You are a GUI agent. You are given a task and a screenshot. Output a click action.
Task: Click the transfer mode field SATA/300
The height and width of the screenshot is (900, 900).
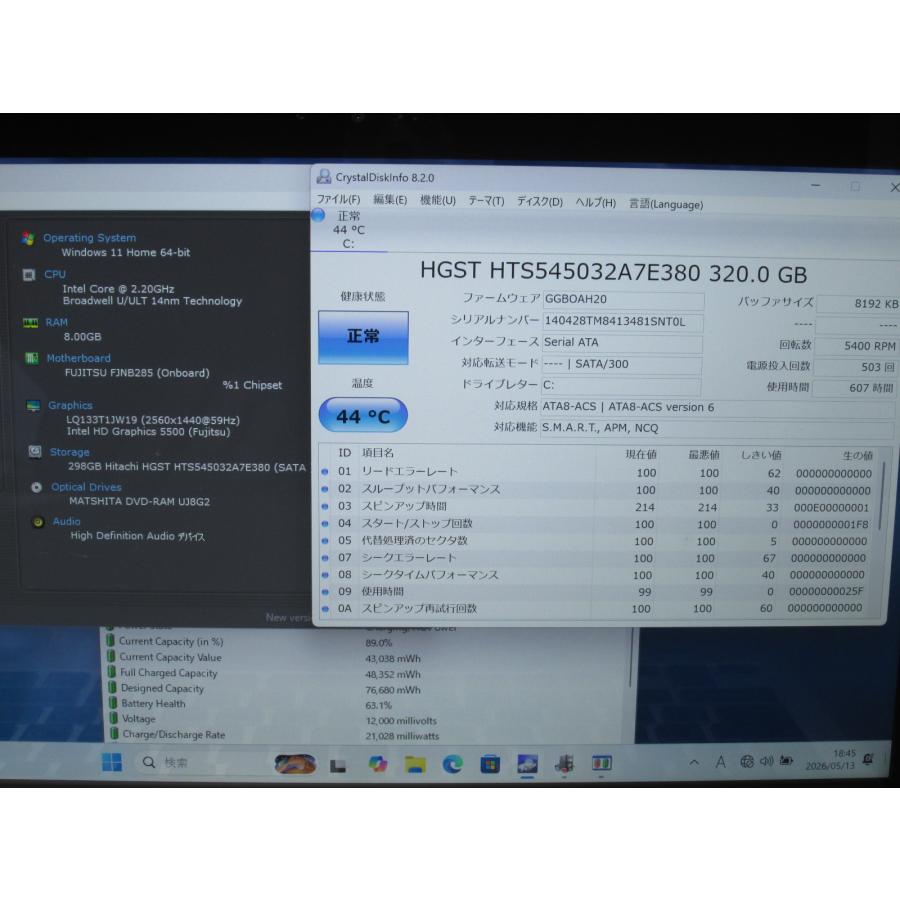point(621,364)
